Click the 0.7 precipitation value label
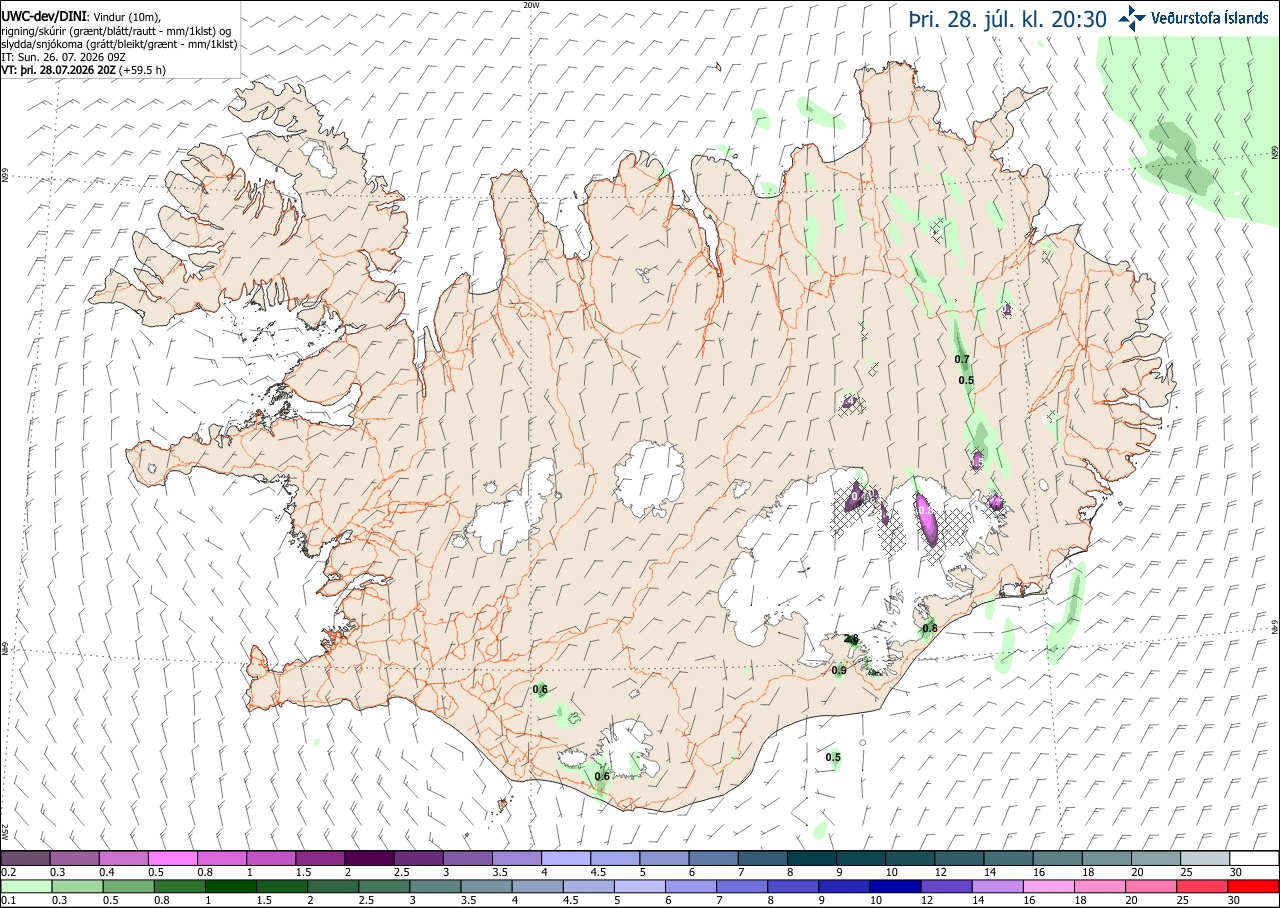This screenshot has height=908, width=1280. pos(962,359)
